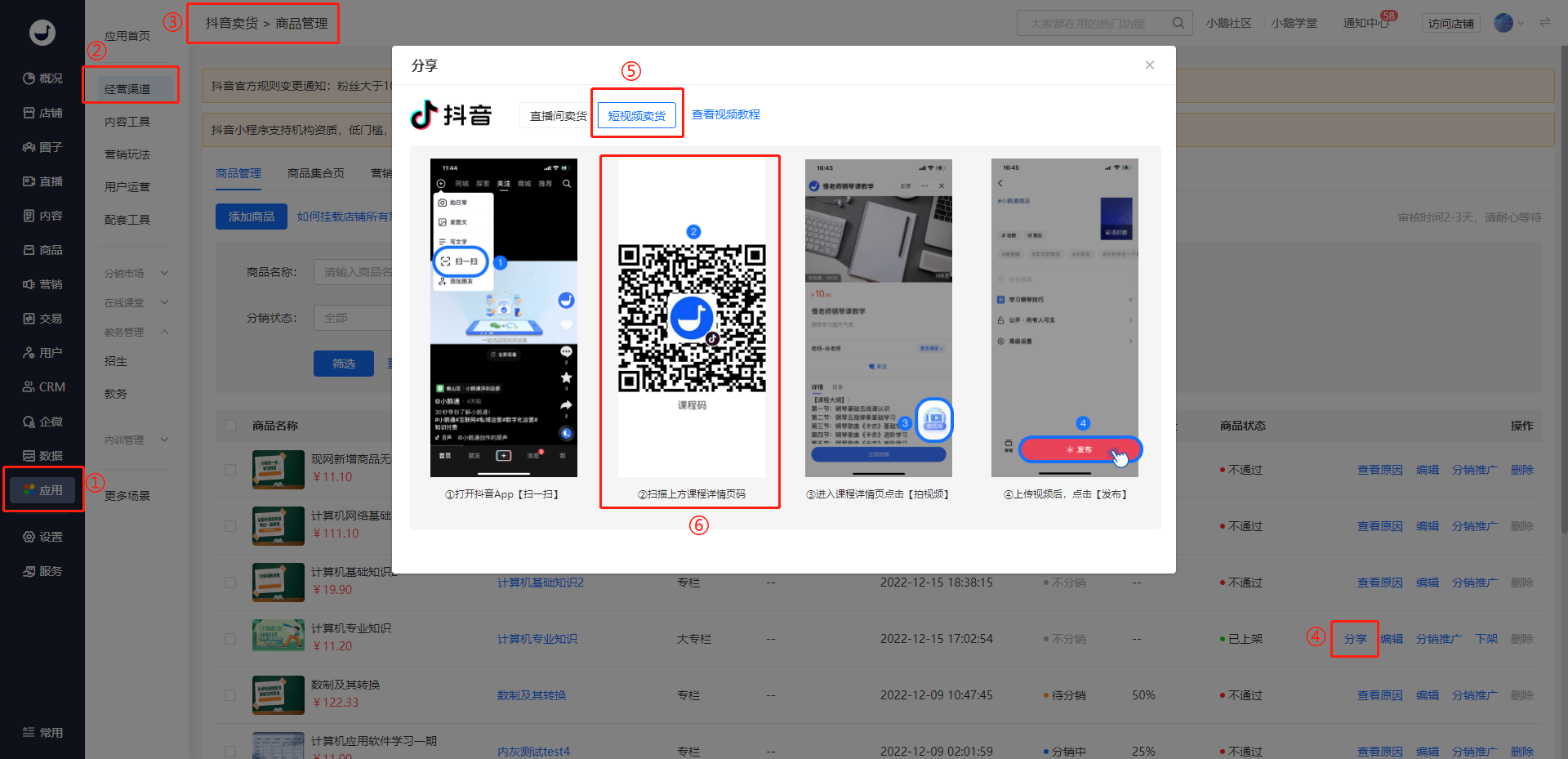Image resolution: width=1568 pixels, height=759 pixels.
Task: Click the platform logo at top left
Action: click(42, 33)
